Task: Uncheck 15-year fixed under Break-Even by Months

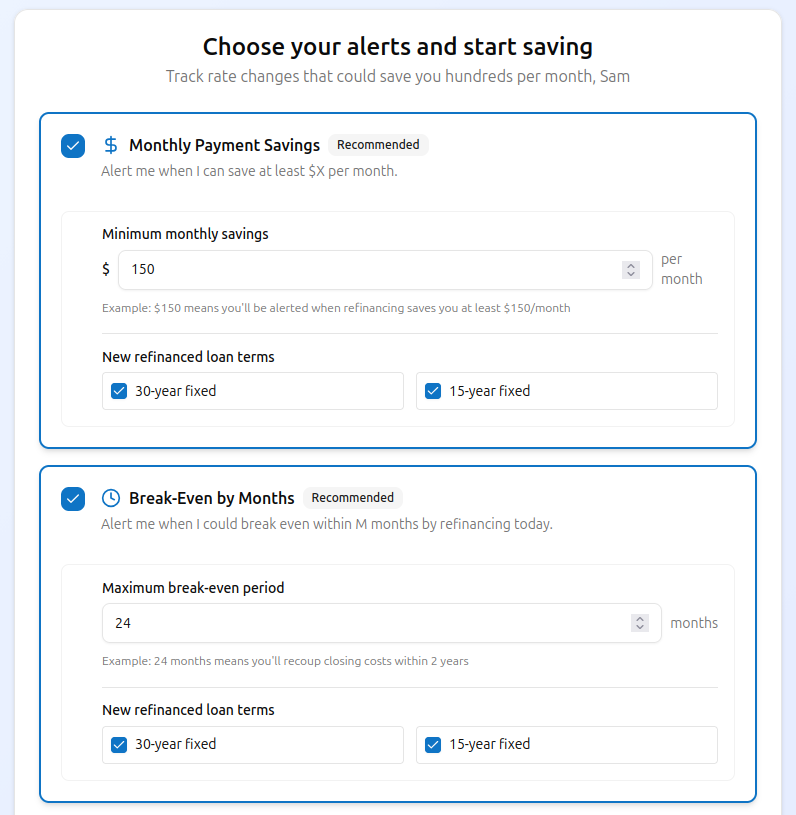Action: coord(433,744)
